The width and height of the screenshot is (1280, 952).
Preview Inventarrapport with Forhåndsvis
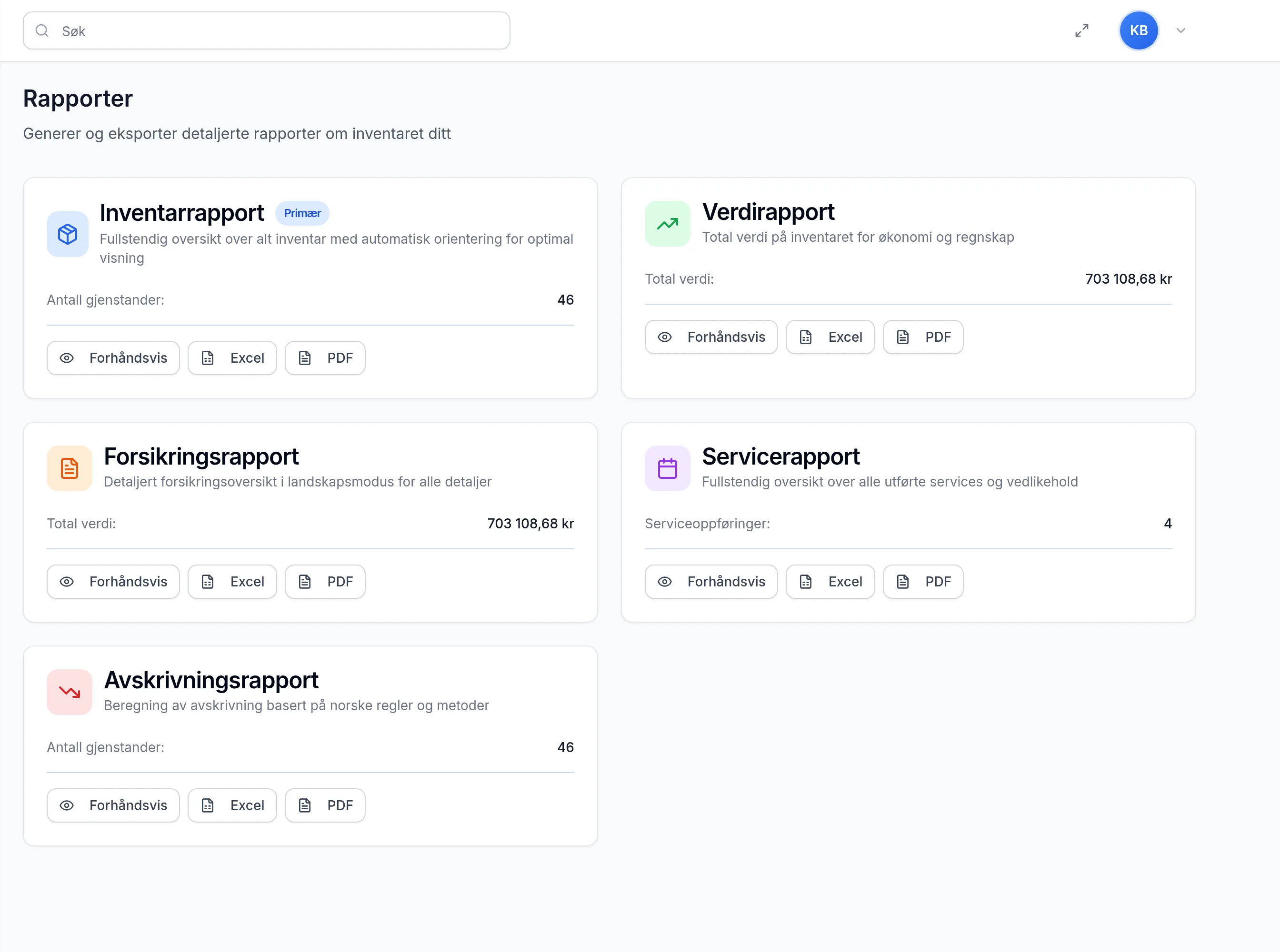113,358
